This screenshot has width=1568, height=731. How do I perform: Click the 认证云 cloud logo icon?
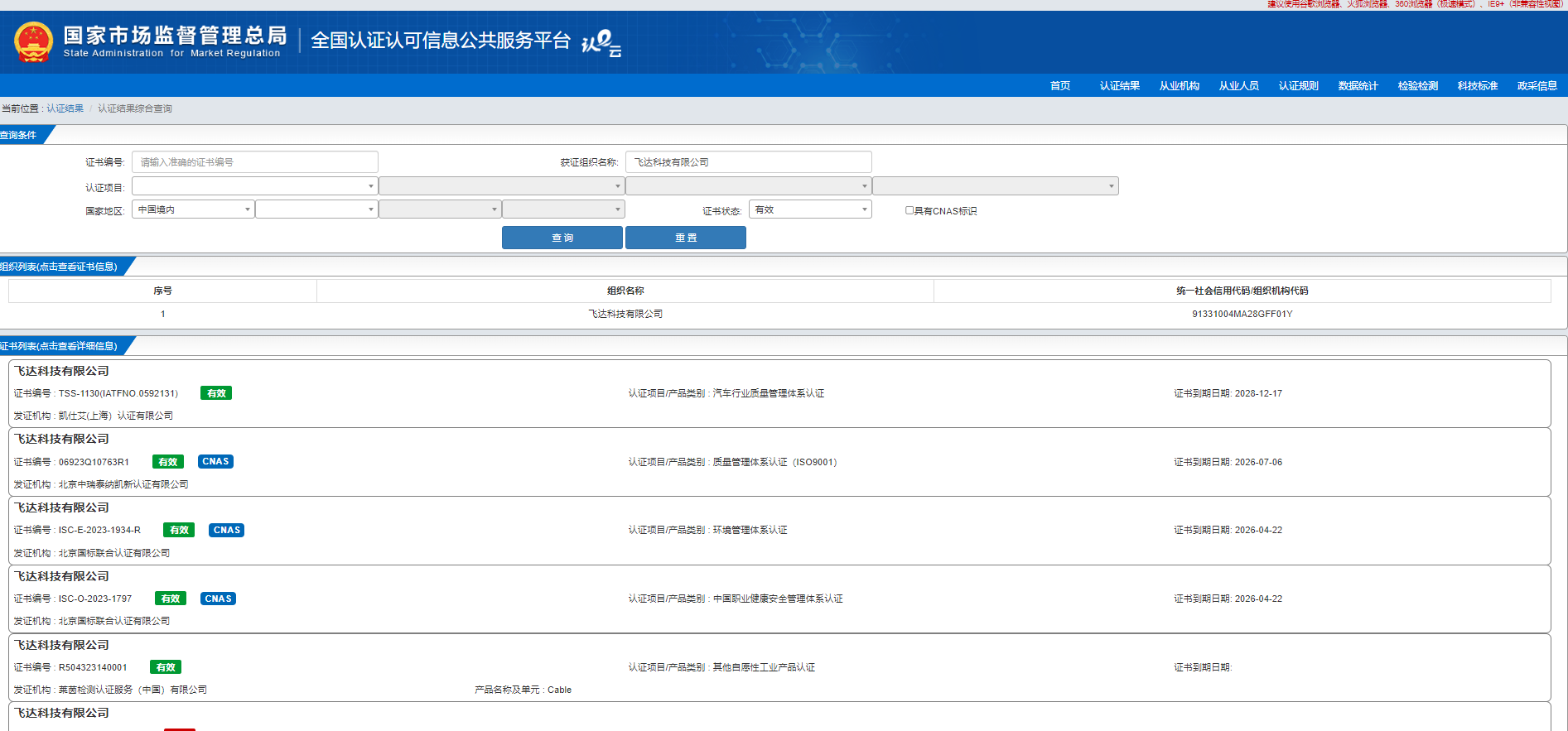tap(601, 42)
